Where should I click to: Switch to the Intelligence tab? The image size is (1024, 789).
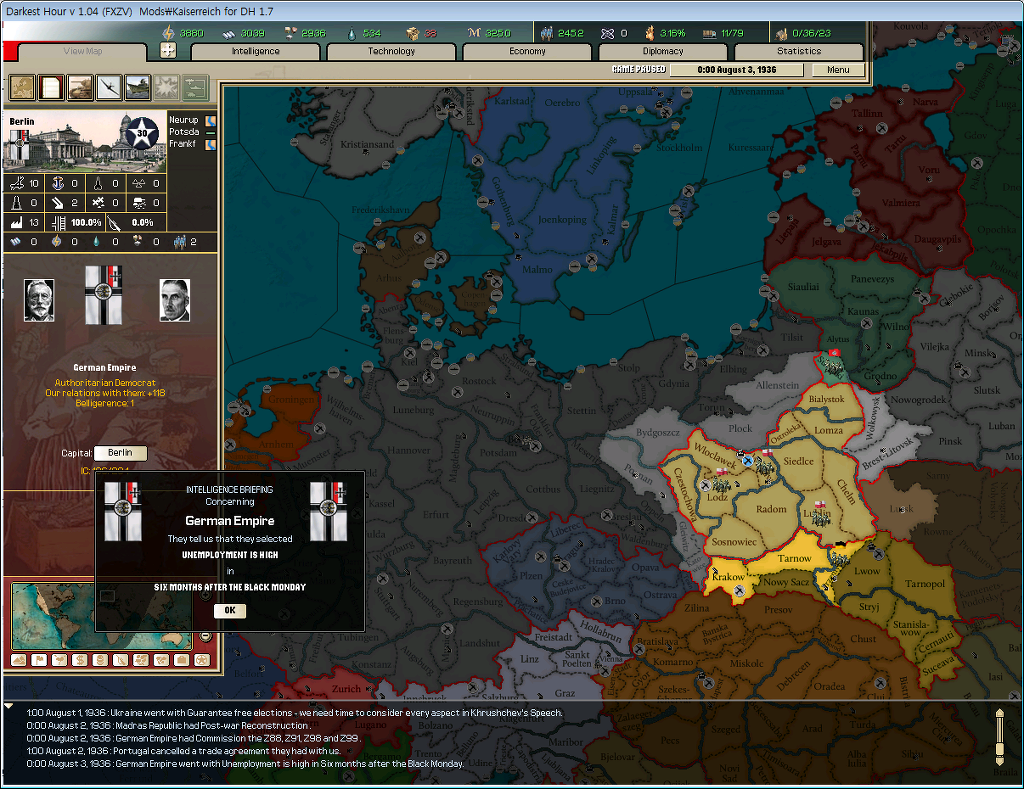[x=255, y=51]
